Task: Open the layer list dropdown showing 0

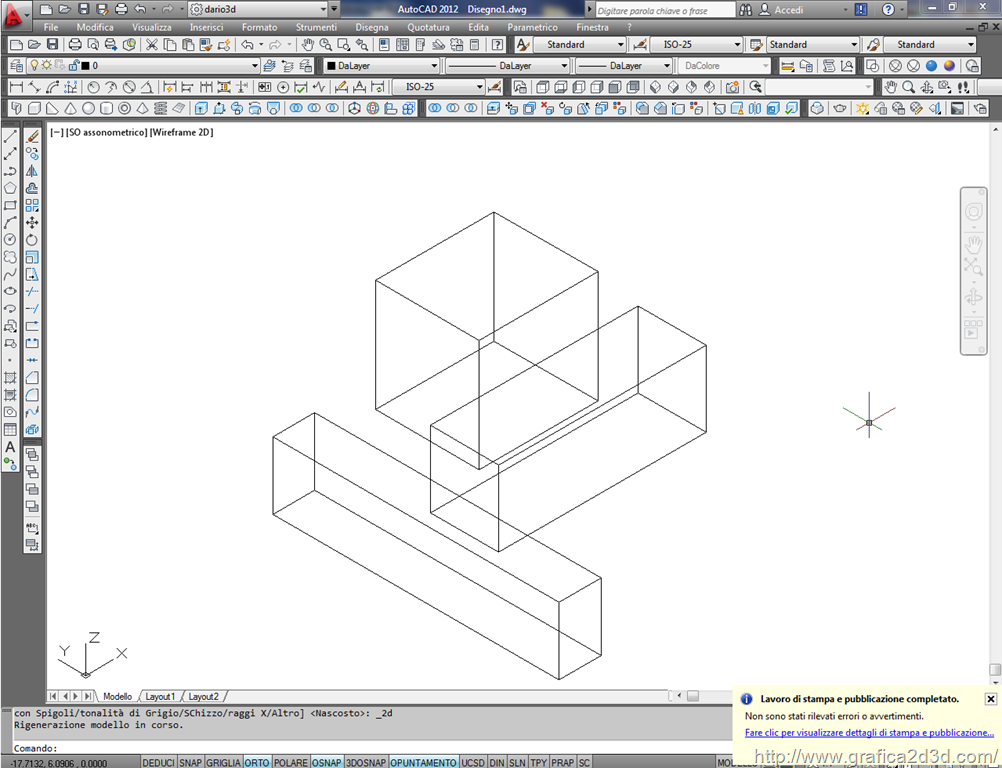Action: point(168,66)
